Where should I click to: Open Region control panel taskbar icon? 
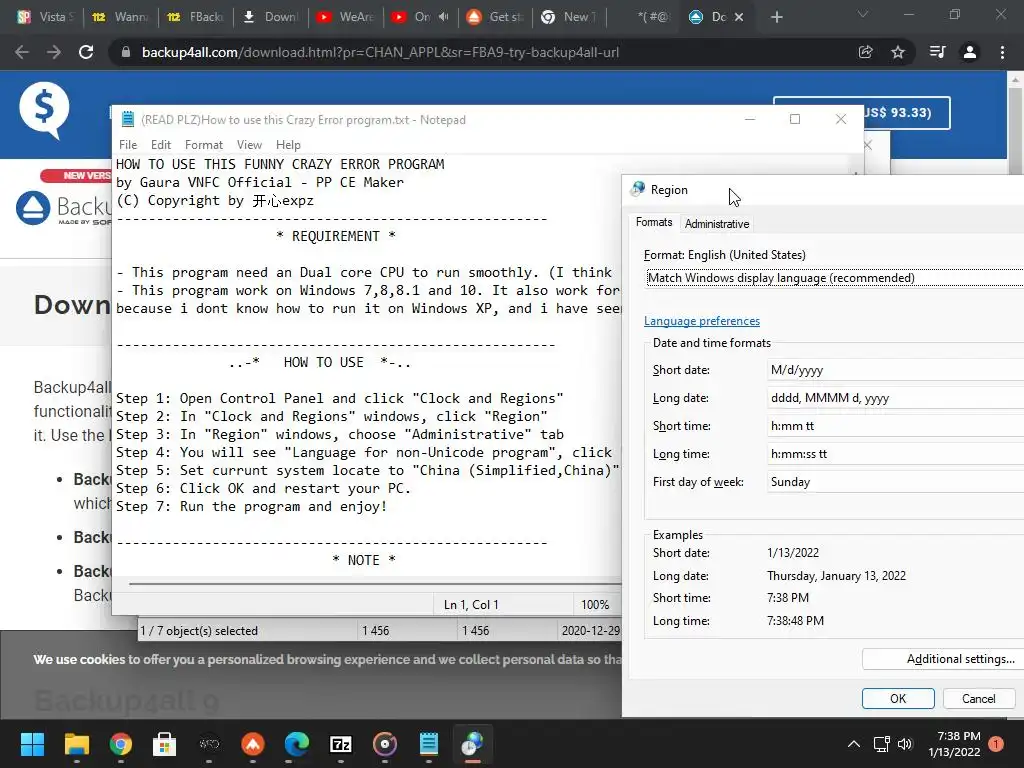tap(472, 744)
